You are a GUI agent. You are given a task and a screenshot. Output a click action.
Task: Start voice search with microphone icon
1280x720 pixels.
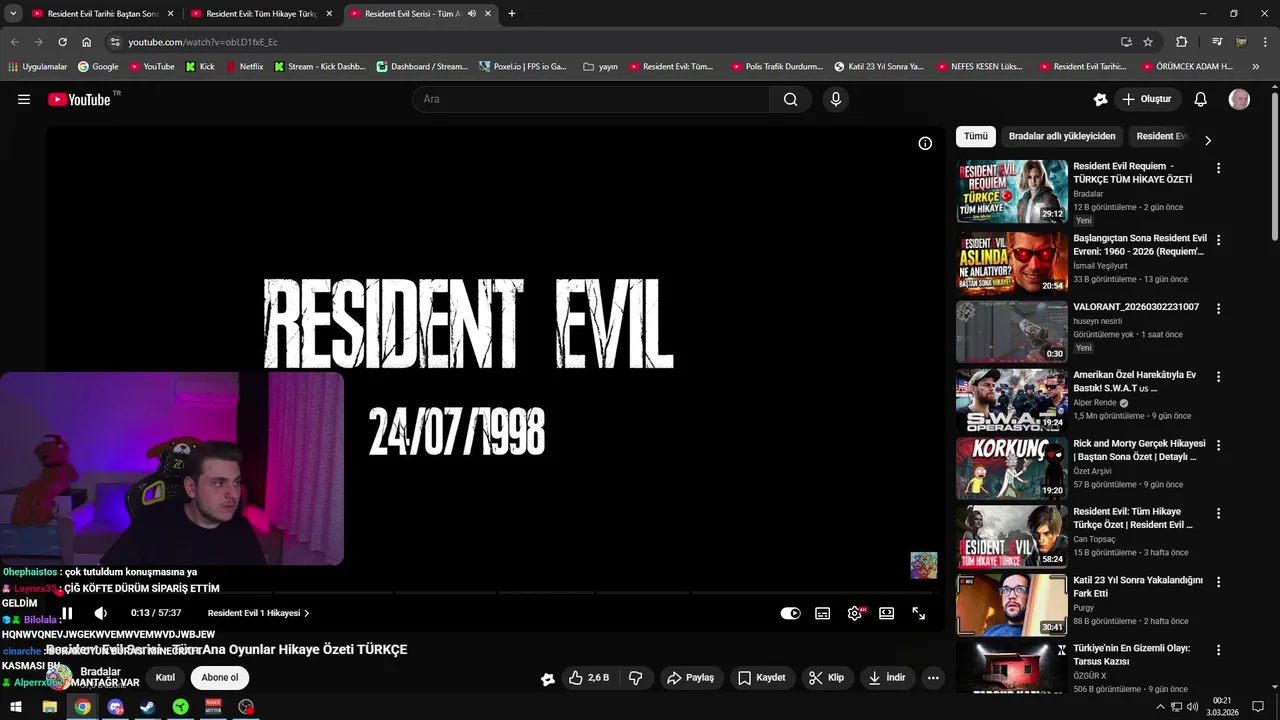(x=836, y=99)
